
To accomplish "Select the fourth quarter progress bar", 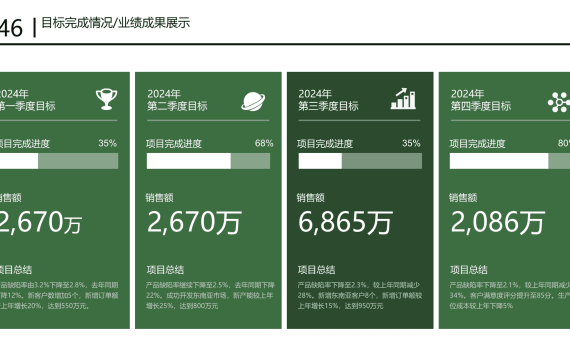I will (510, 161).
